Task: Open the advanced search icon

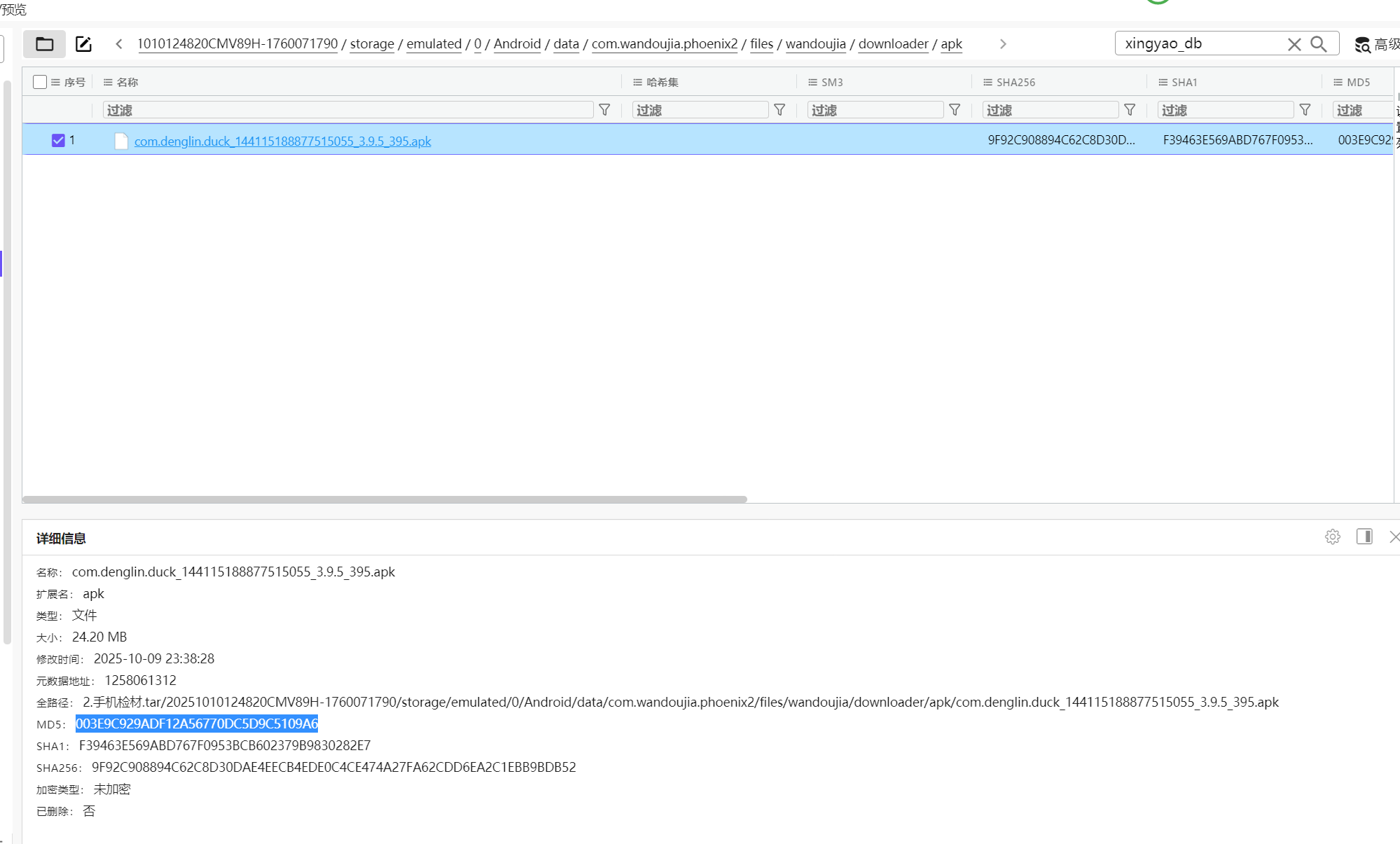Action: pos(1362,45)
